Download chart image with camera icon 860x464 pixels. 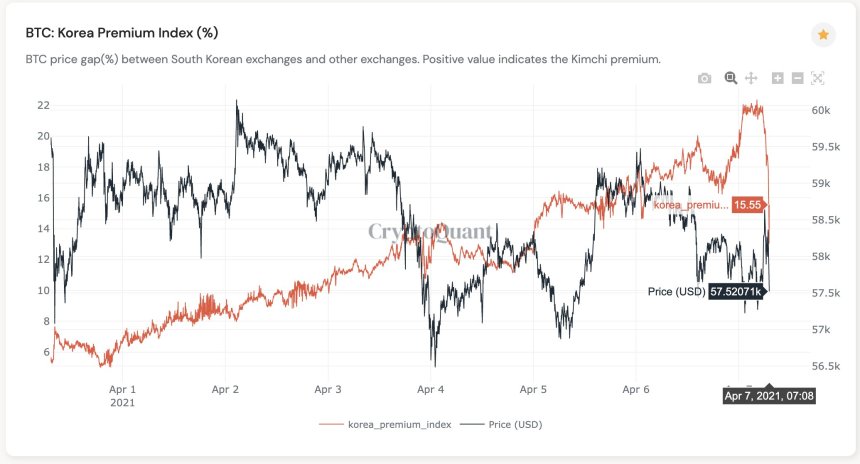coord(704,78)
